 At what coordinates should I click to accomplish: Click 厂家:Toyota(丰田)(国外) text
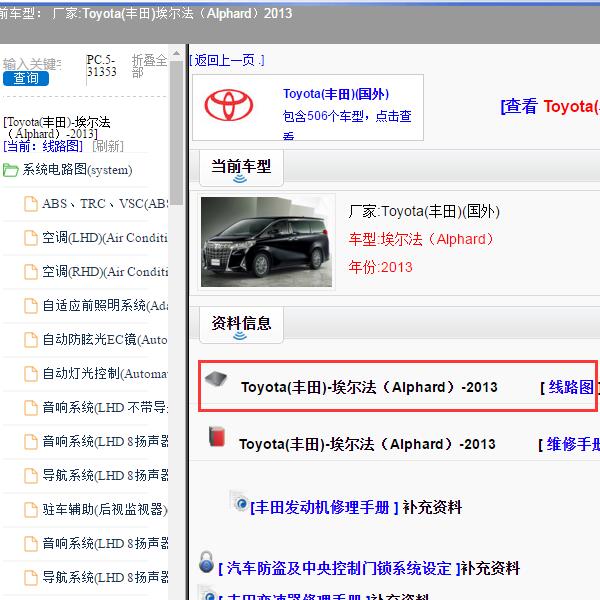click(424, 211)
